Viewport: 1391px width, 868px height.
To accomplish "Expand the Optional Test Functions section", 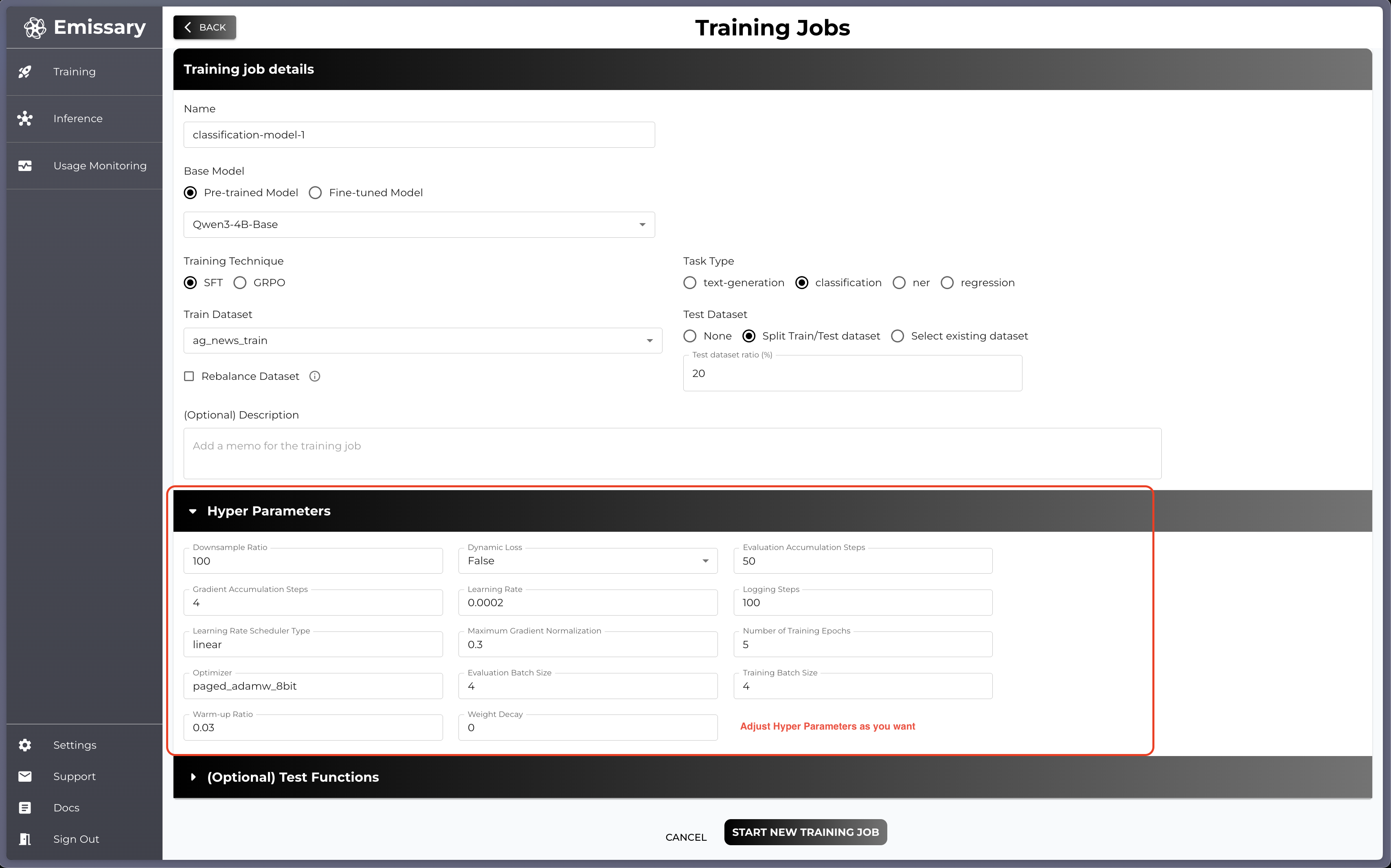I will (x=293, y=777).
